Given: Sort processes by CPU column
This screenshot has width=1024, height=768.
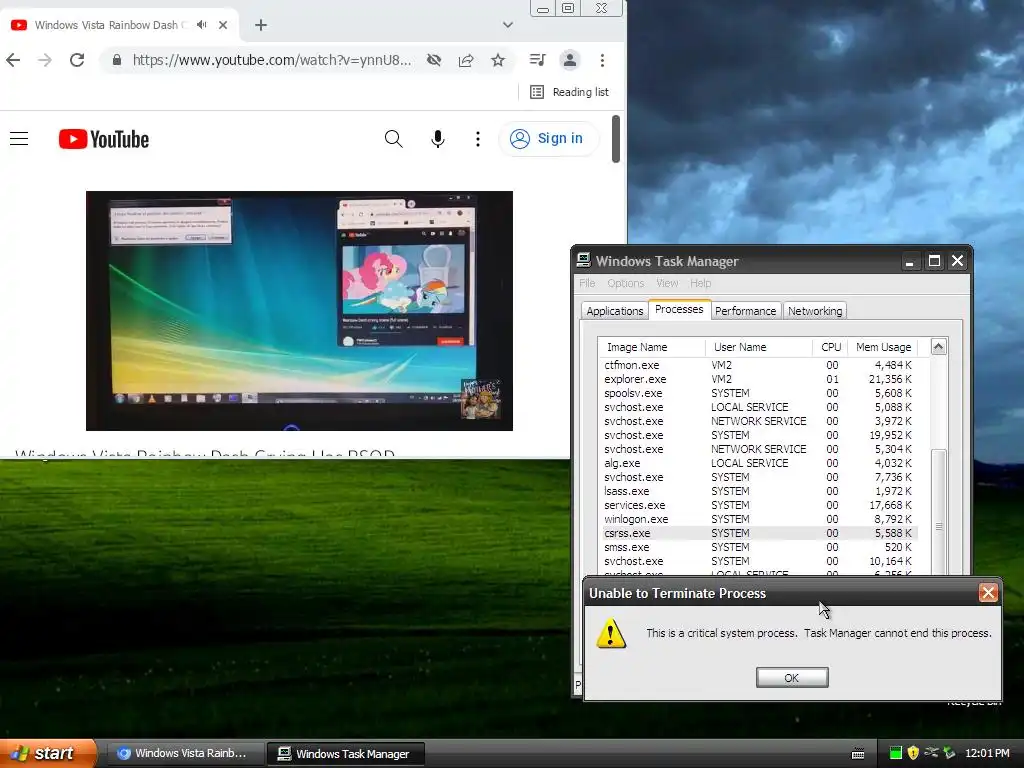Looking at the screenshot, I should click(x=830, y=347).
